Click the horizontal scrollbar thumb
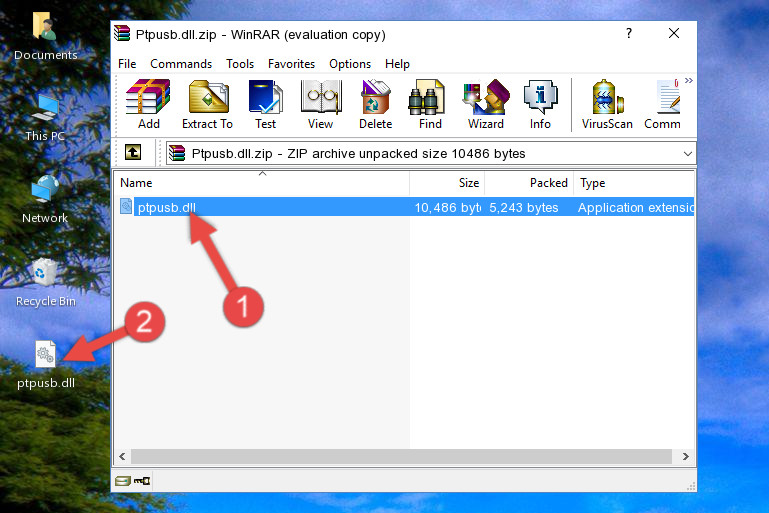 (401, 456)
